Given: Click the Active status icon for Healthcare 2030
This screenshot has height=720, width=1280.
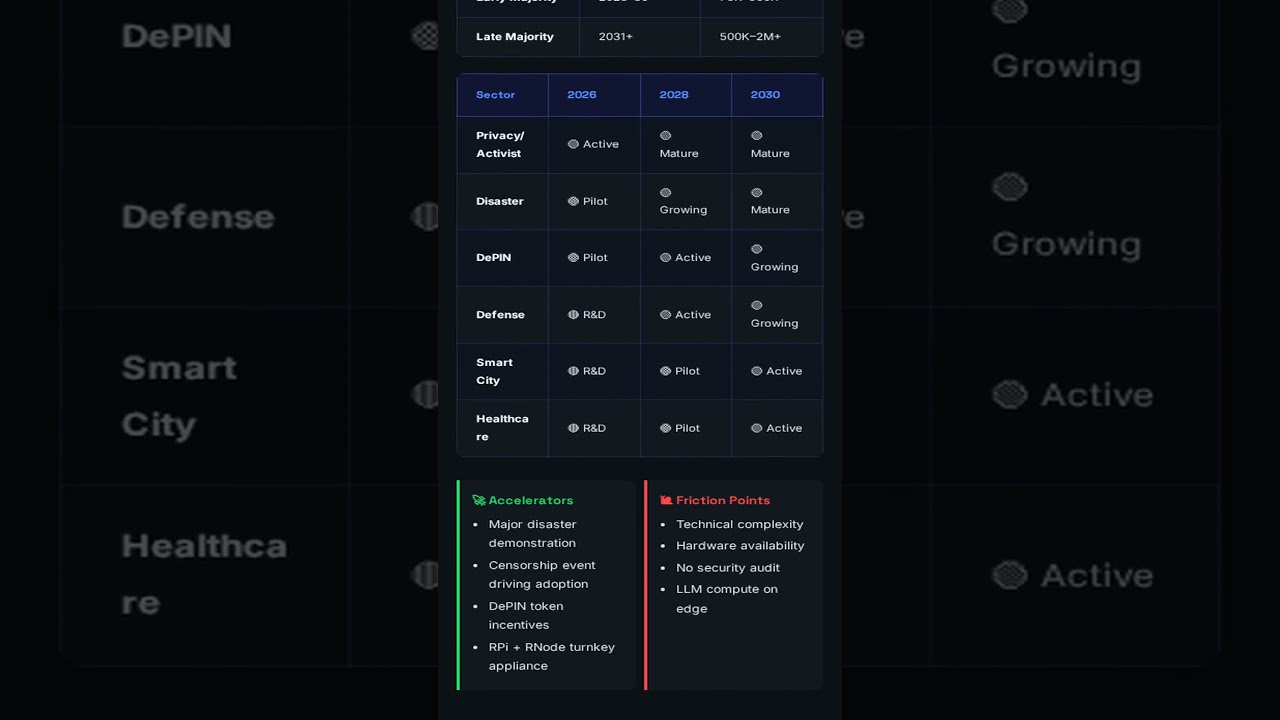Looking at the screenshot, I should [x=757, y=428].
